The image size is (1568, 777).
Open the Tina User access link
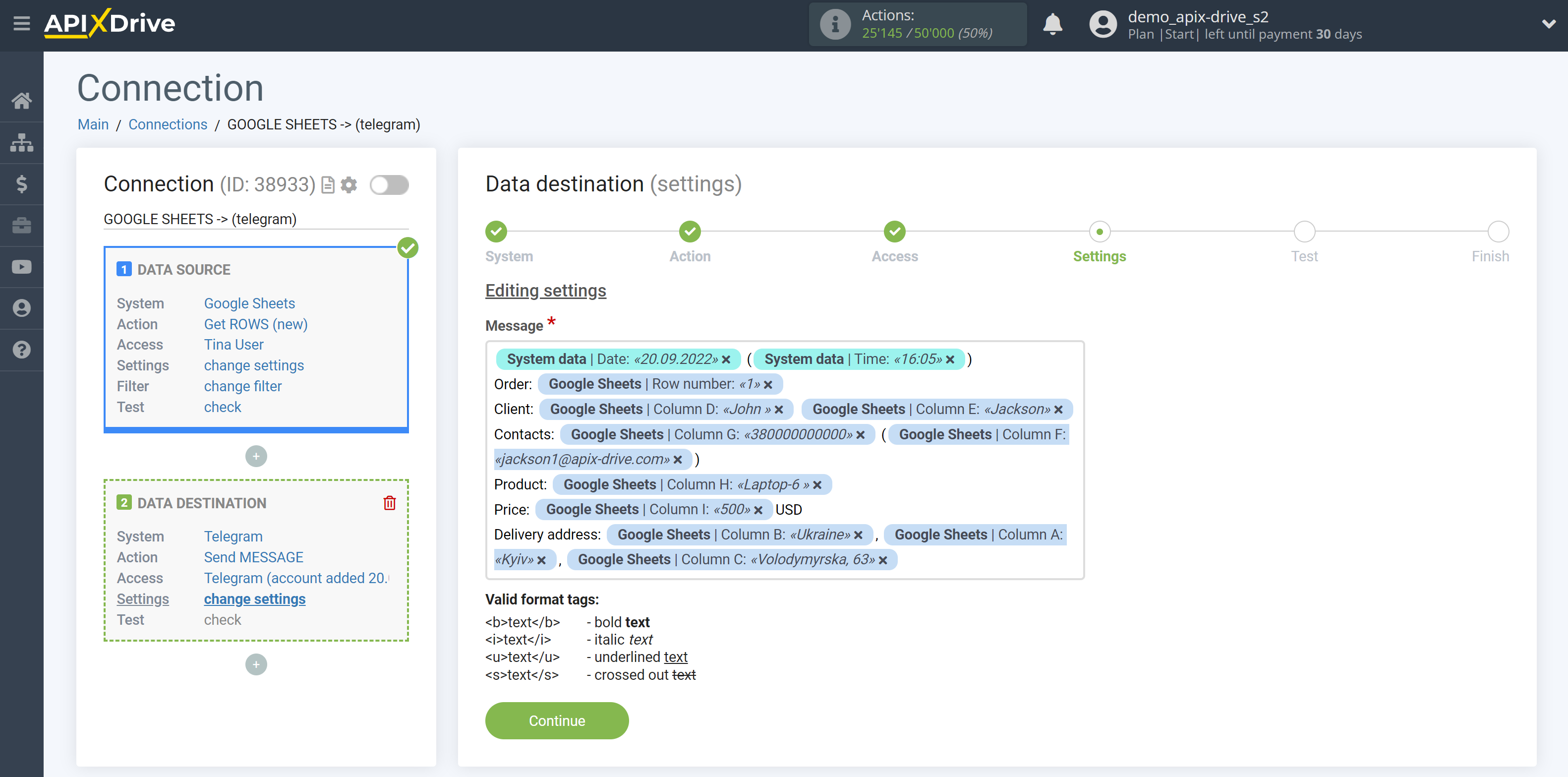[x=234, y=345]
